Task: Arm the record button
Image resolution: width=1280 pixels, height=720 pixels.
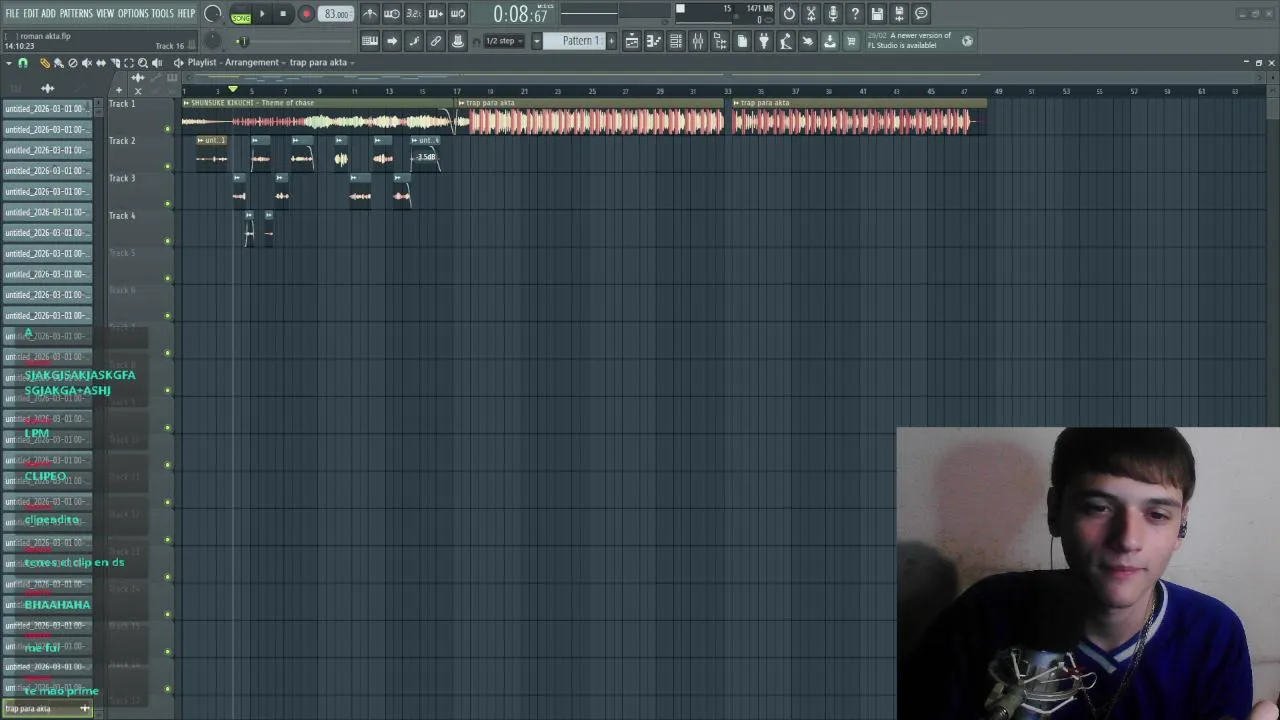Action: pos(306,14)
